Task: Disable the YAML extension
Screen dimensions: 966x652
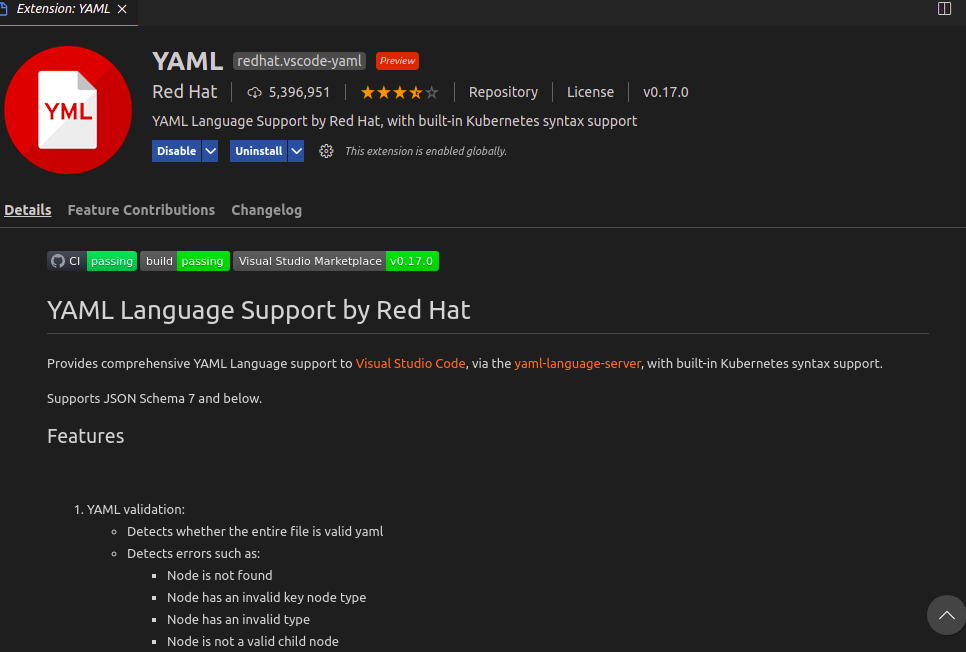Action: (x=176, y=151)
